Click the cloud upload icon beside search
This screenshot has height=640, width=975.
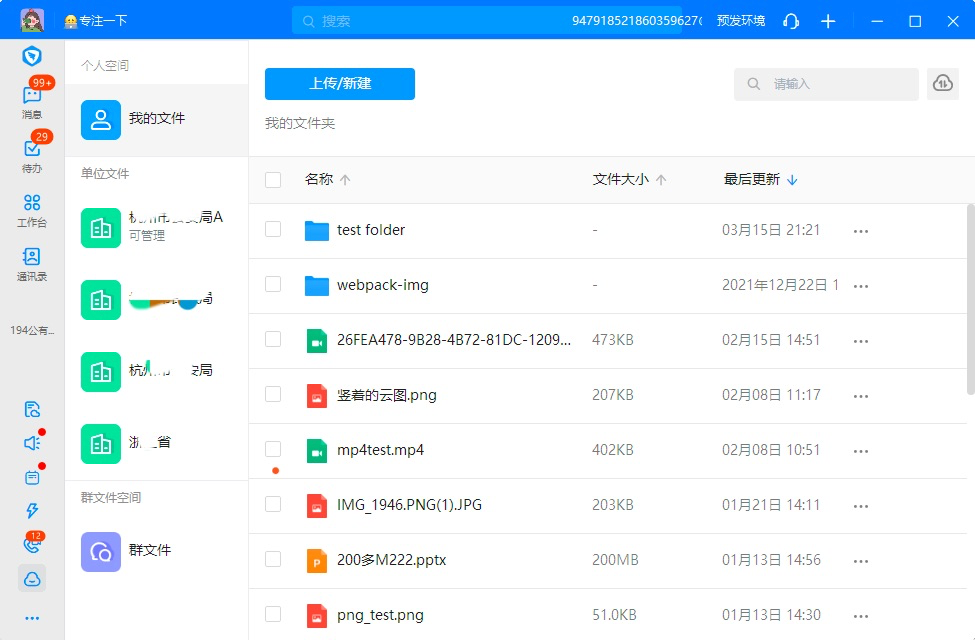(942, 84)
